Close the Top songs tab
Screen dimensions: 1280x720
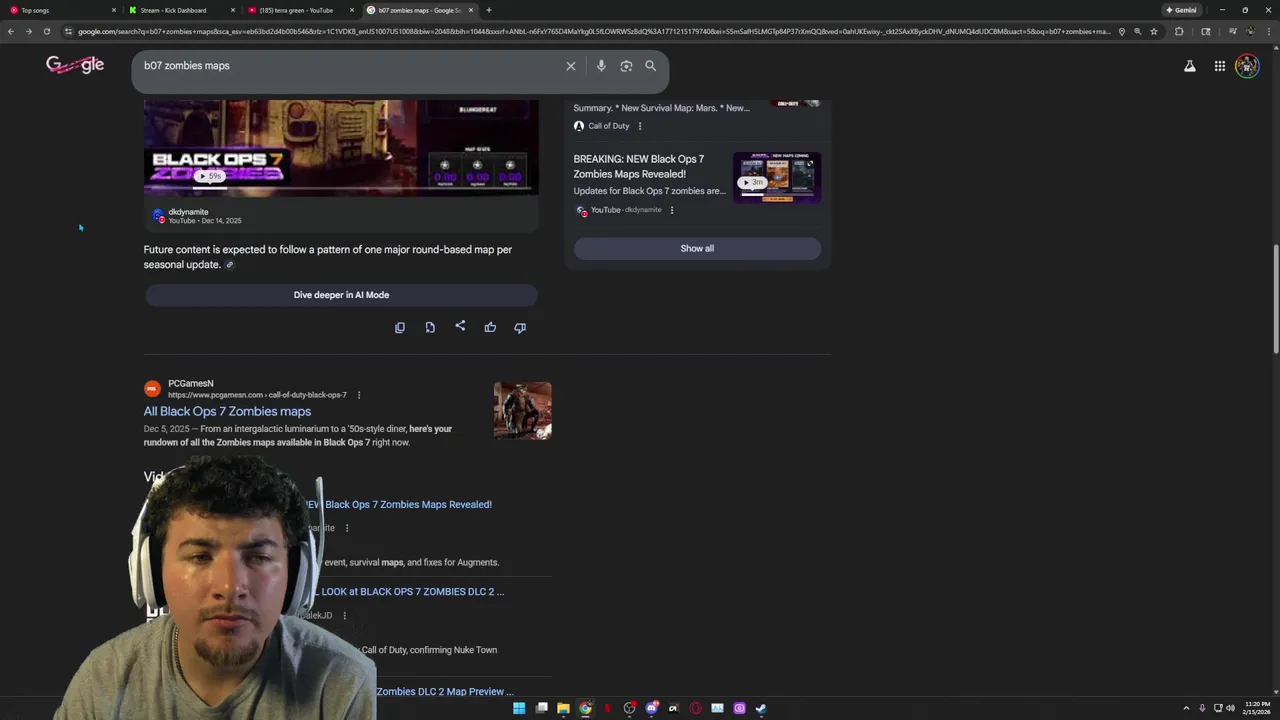click(114, 10)
